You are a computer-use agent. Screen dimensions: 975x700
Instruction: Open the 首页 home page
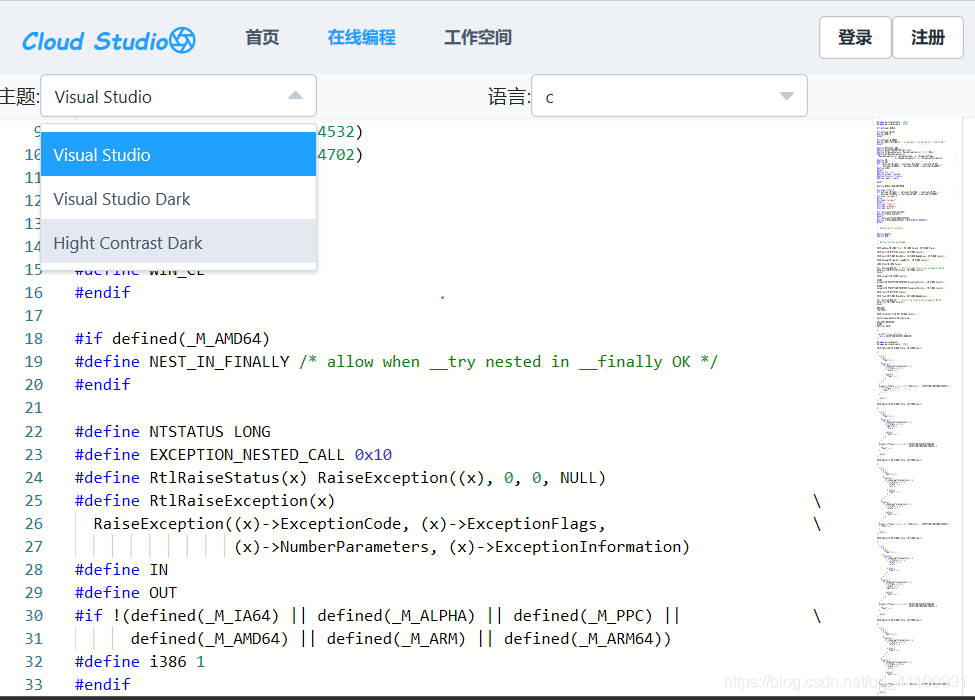[x=262, y=37]
